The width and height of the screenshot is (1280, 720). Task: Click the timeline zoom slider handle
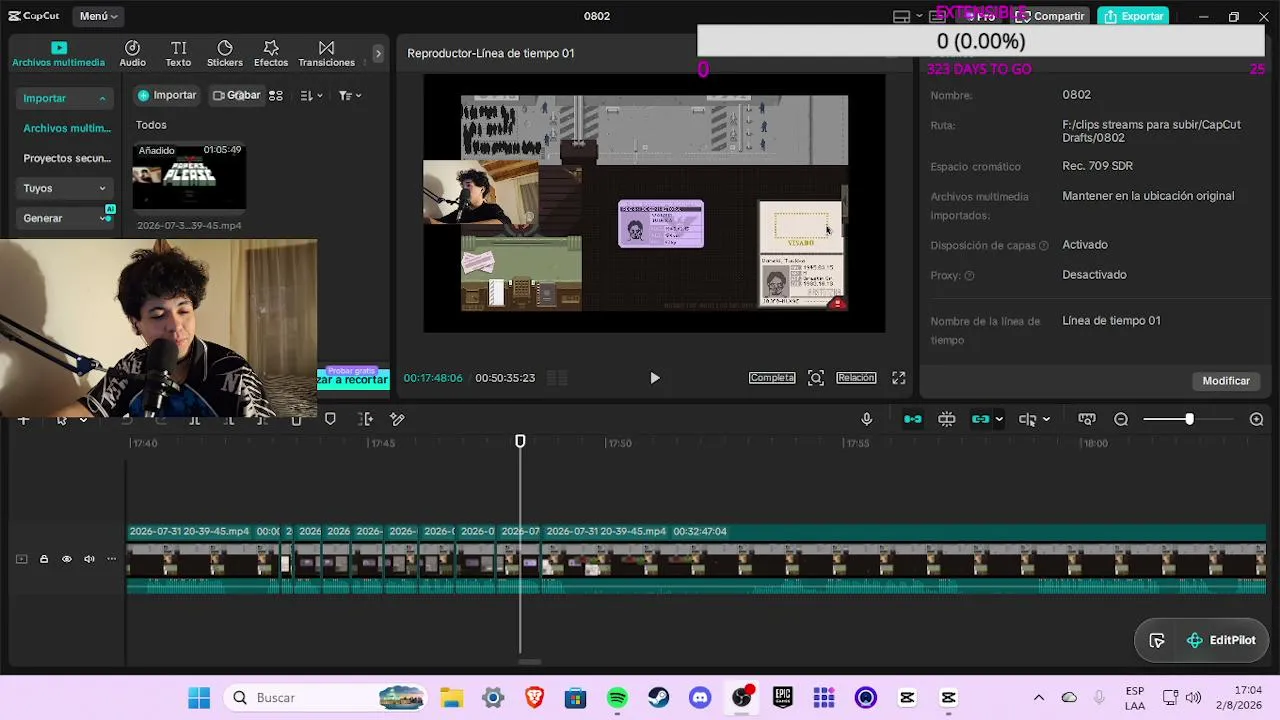coord(1189,419)
